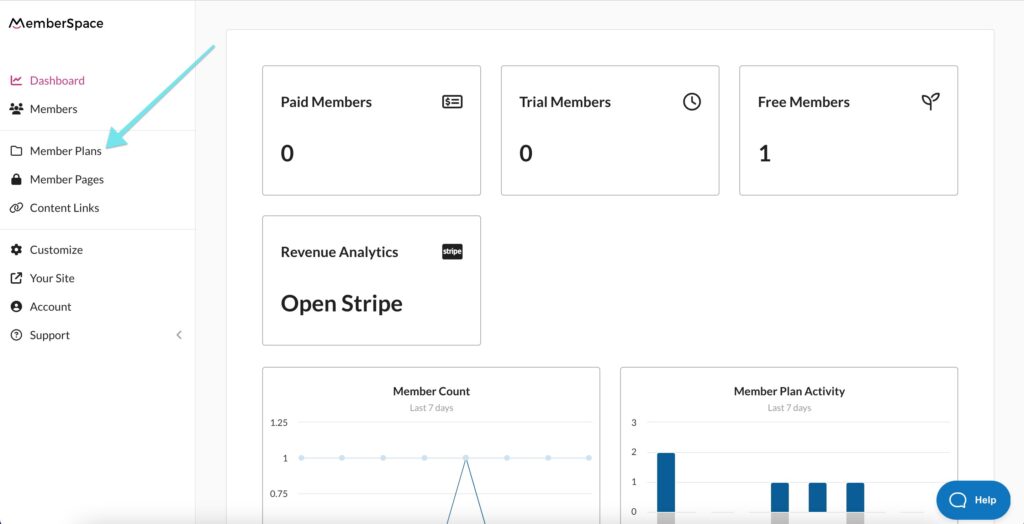This screenshot has height=524, width=1024.
Task: Click the Account user icon
Action: [16, 306]
